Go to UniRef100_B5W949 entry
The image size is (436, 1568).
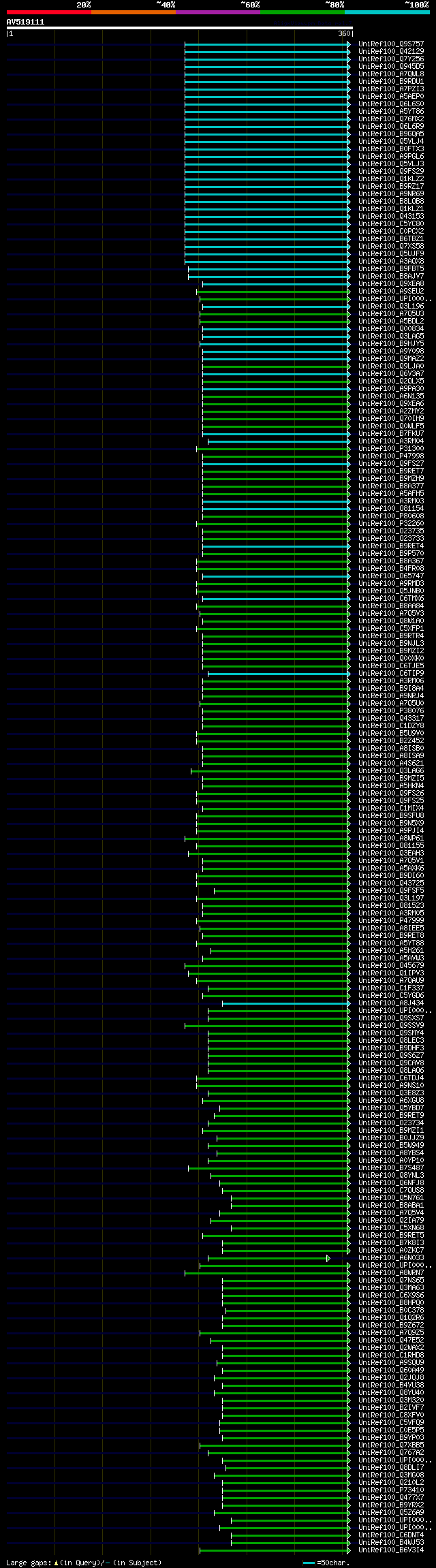pos(391,1145)
